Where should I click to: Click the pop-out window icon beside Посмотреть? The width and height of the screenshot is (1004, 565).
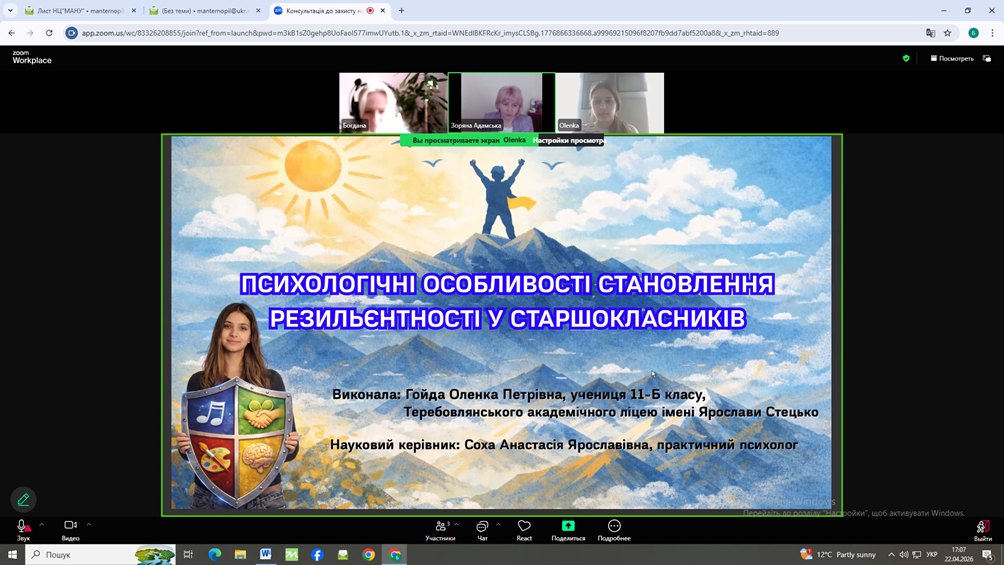tap(987, 58)
